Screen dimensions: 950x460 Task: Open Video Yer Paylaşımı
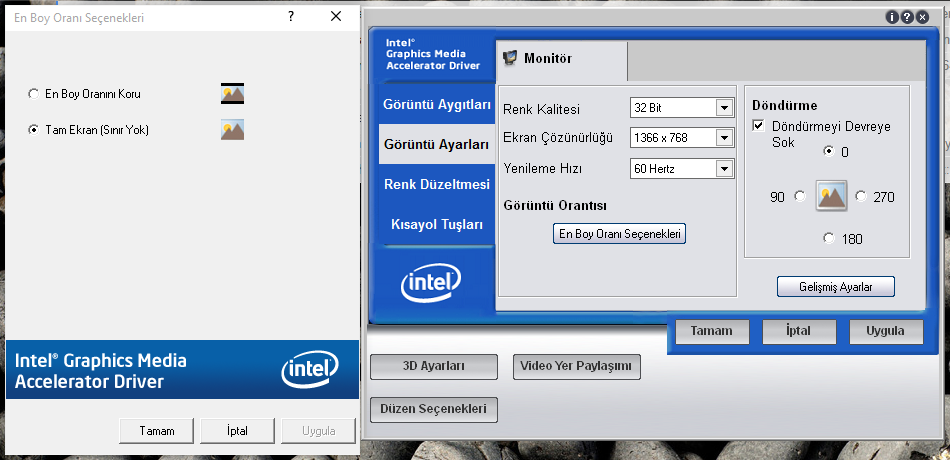[577, 367]
